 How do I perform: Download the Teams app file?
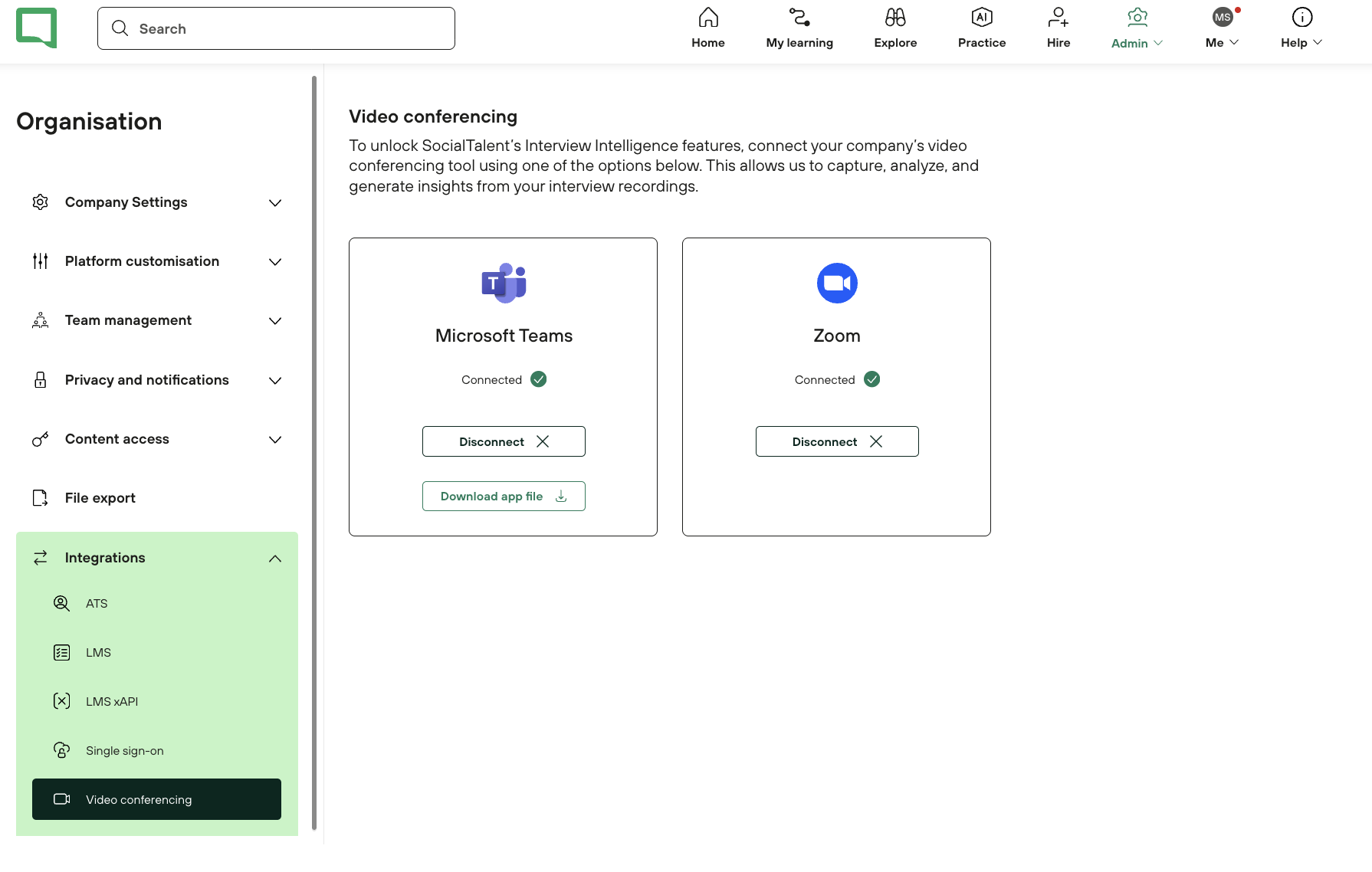pyautogui.click(x=504, y=497)
